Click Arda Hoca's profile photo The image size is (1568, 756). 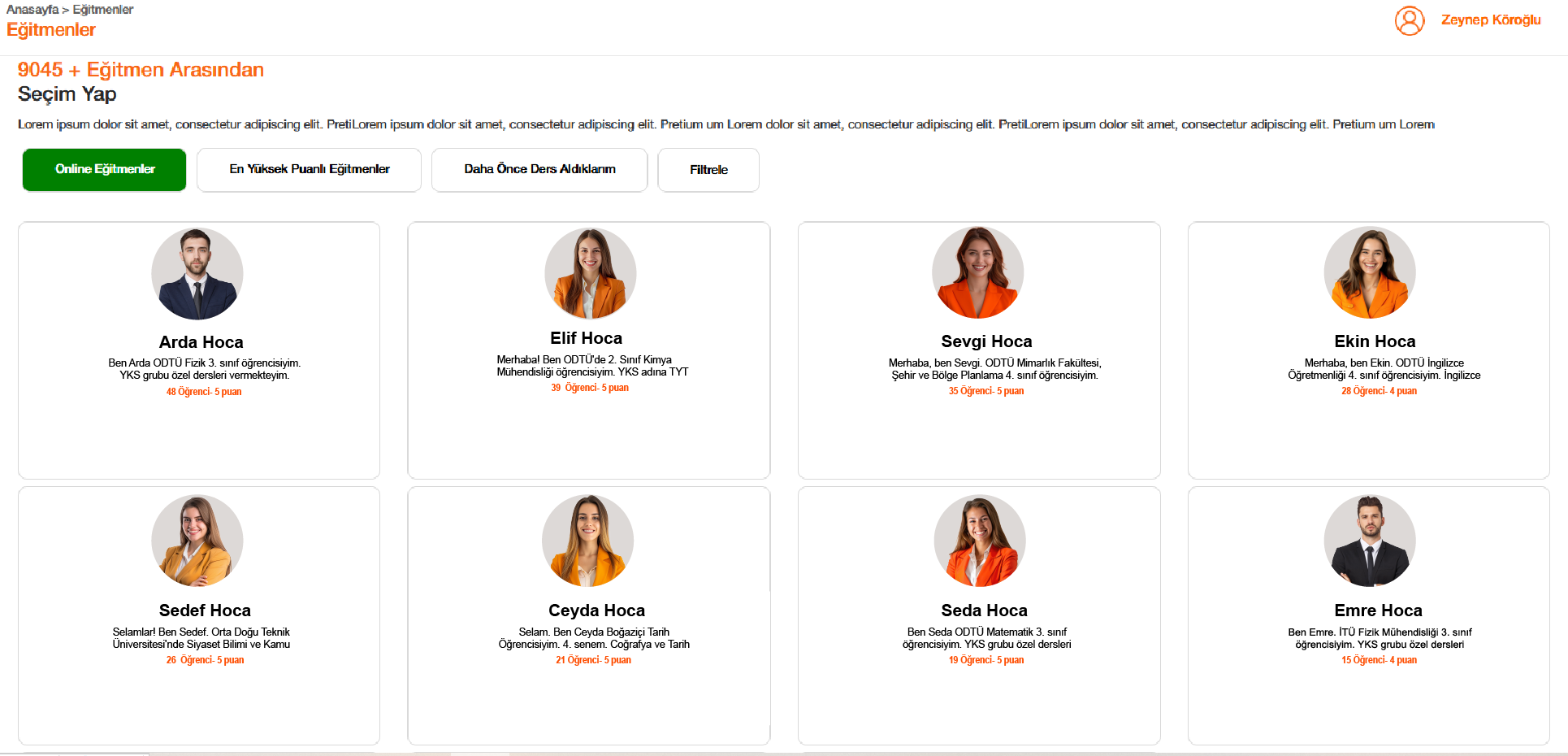coord(197,274)
